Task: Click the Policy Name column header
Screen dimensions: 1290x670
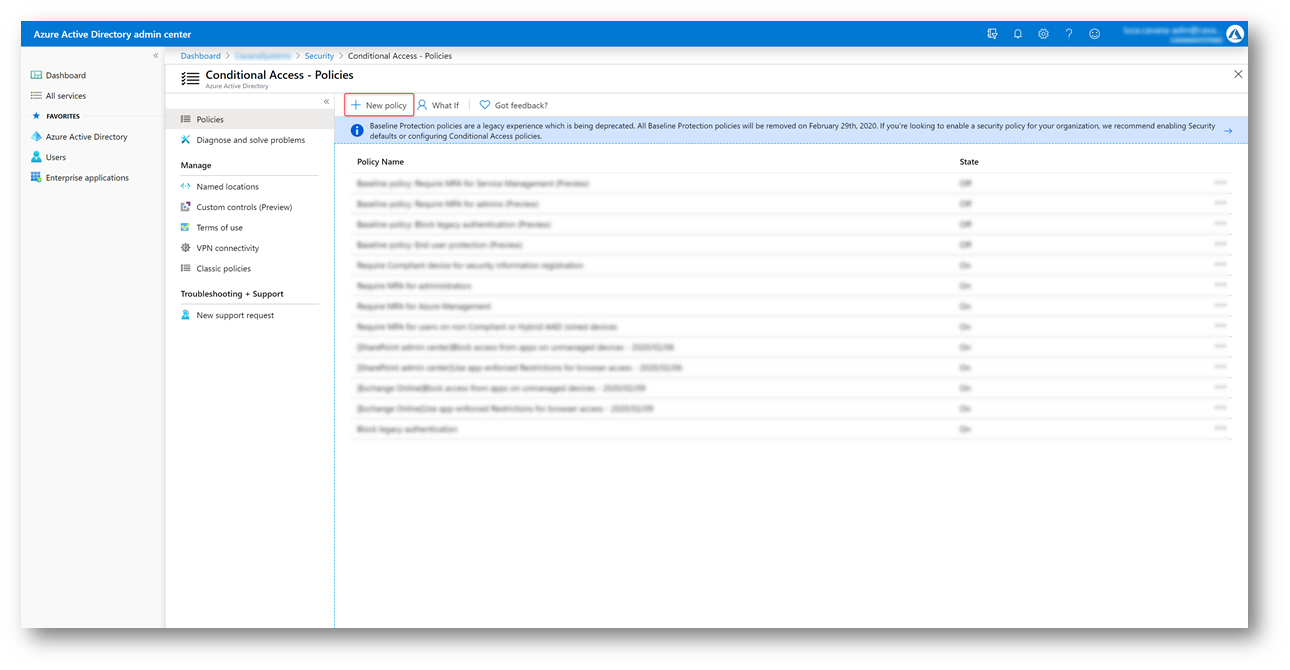Action: (380, 162)
